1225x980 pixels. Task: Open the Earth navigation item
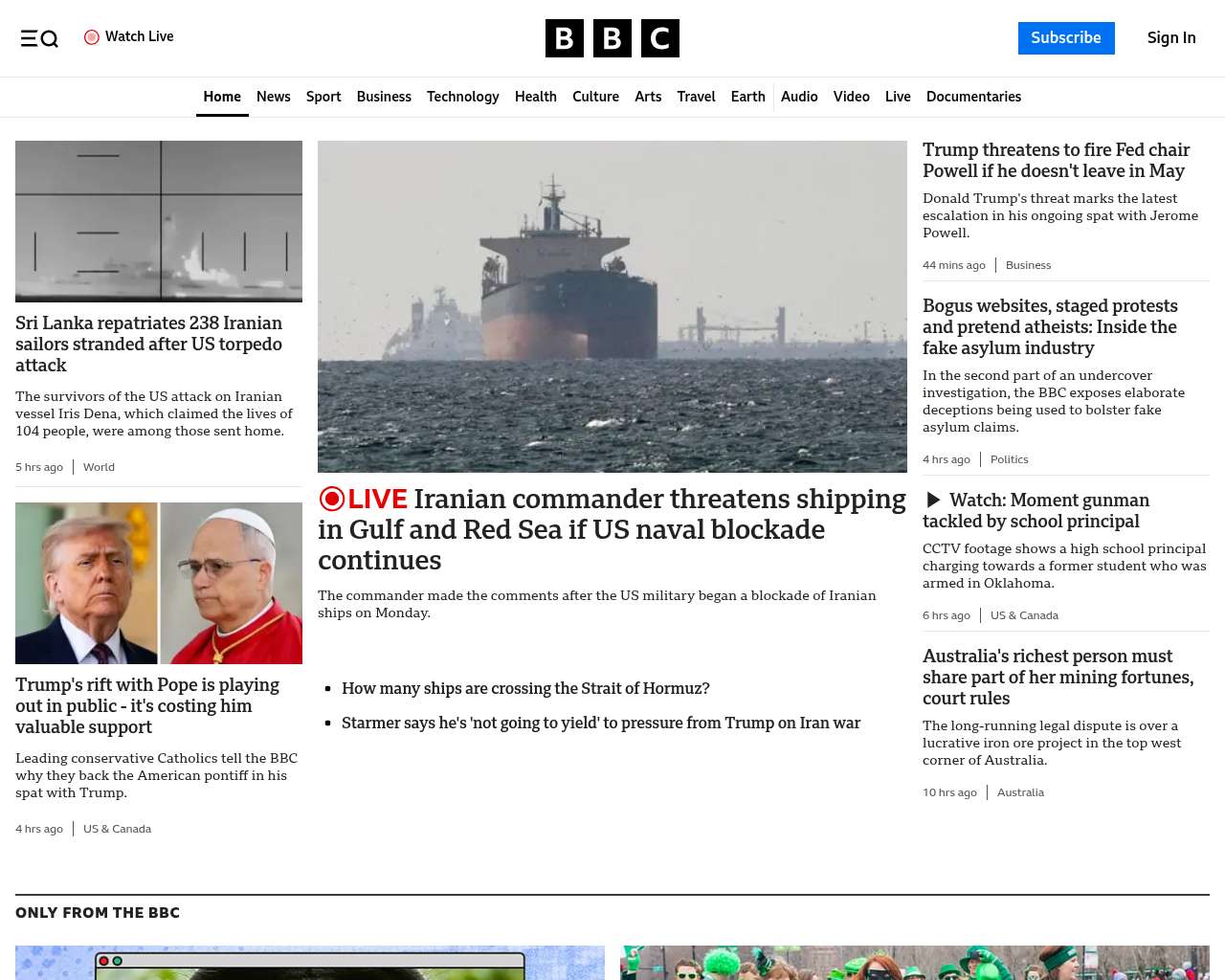point(747,97)
